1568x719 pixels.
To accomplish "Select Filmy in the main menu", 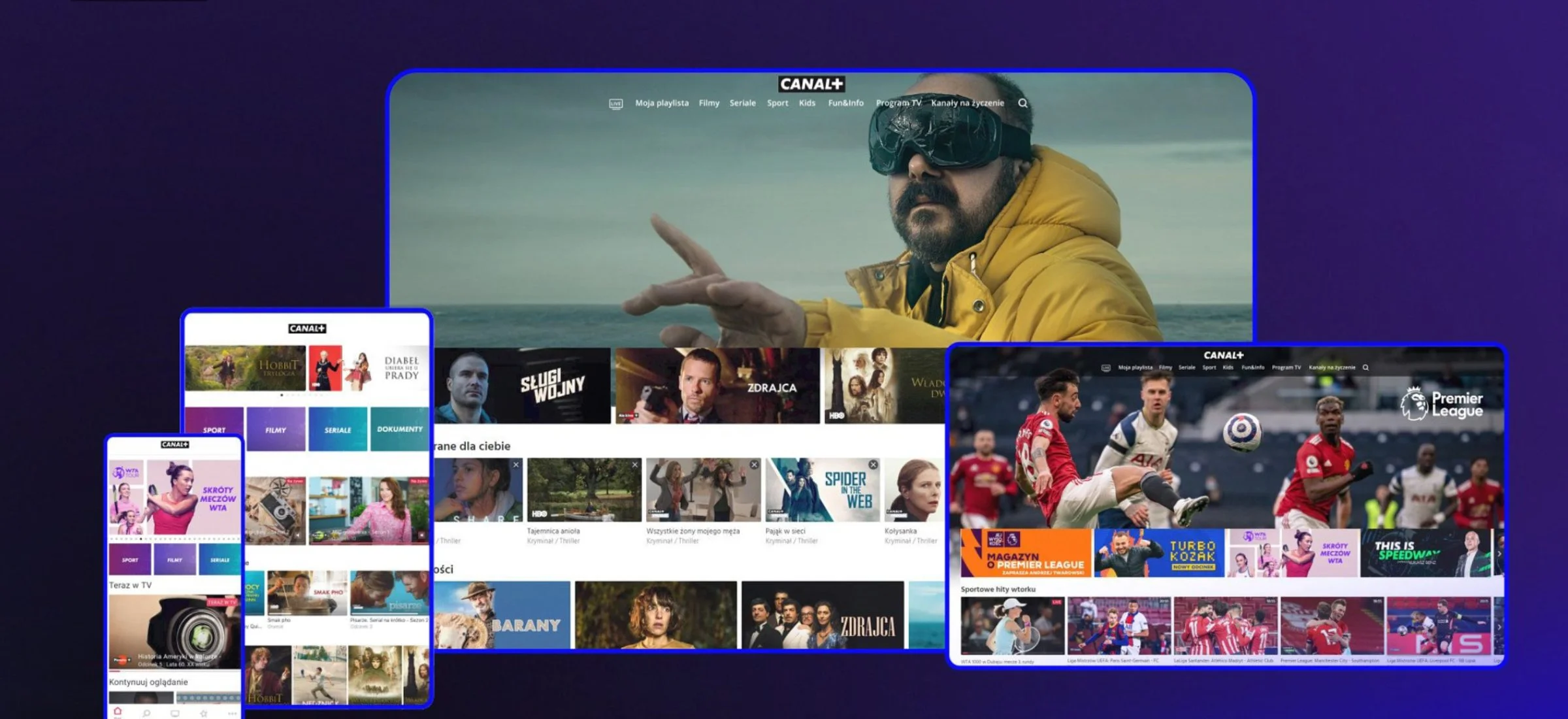I will (709, 103).
